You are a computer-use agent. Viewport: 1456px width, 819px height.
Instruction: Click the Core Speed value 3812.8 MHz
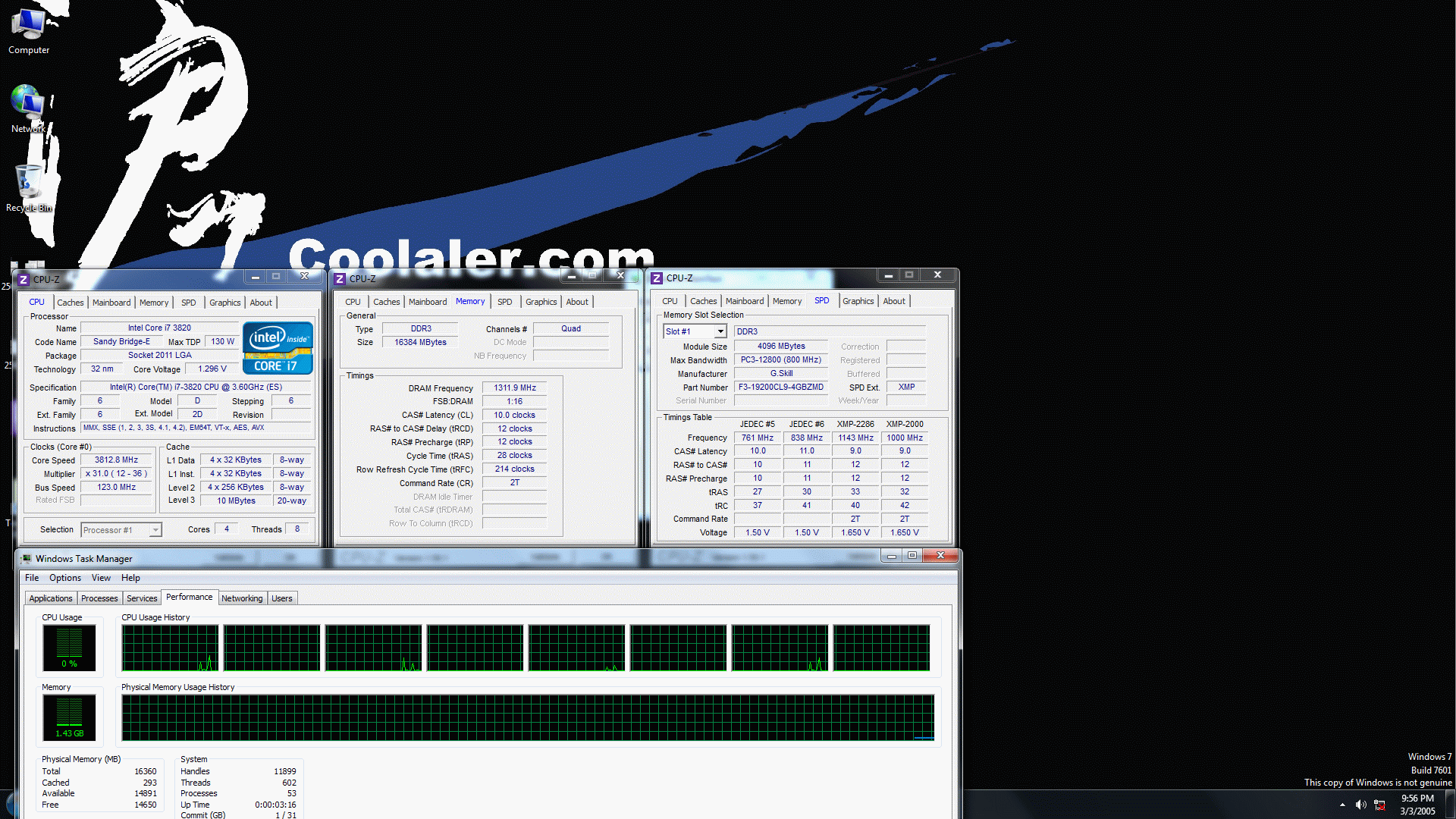tap(116, 460)
